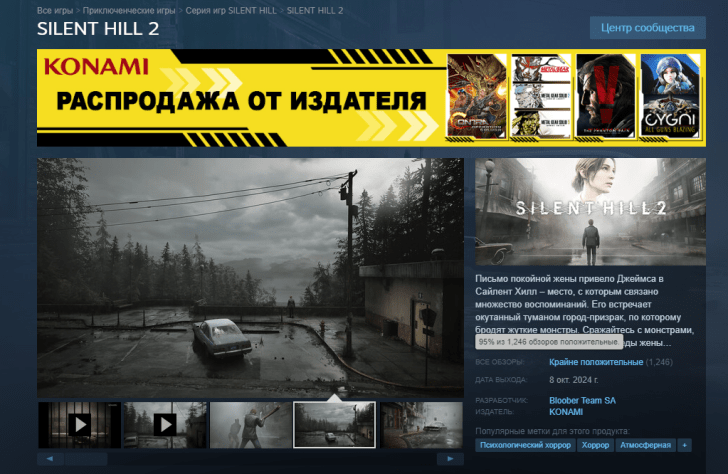Click the main parking lot screenshot
728x474 pixels.
coord(250,278)
